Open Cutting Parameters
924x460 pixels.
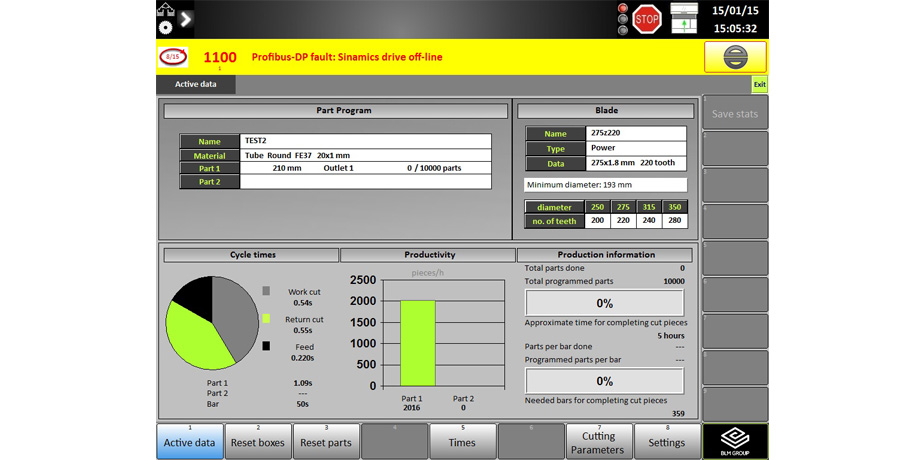tap(599, 442)
